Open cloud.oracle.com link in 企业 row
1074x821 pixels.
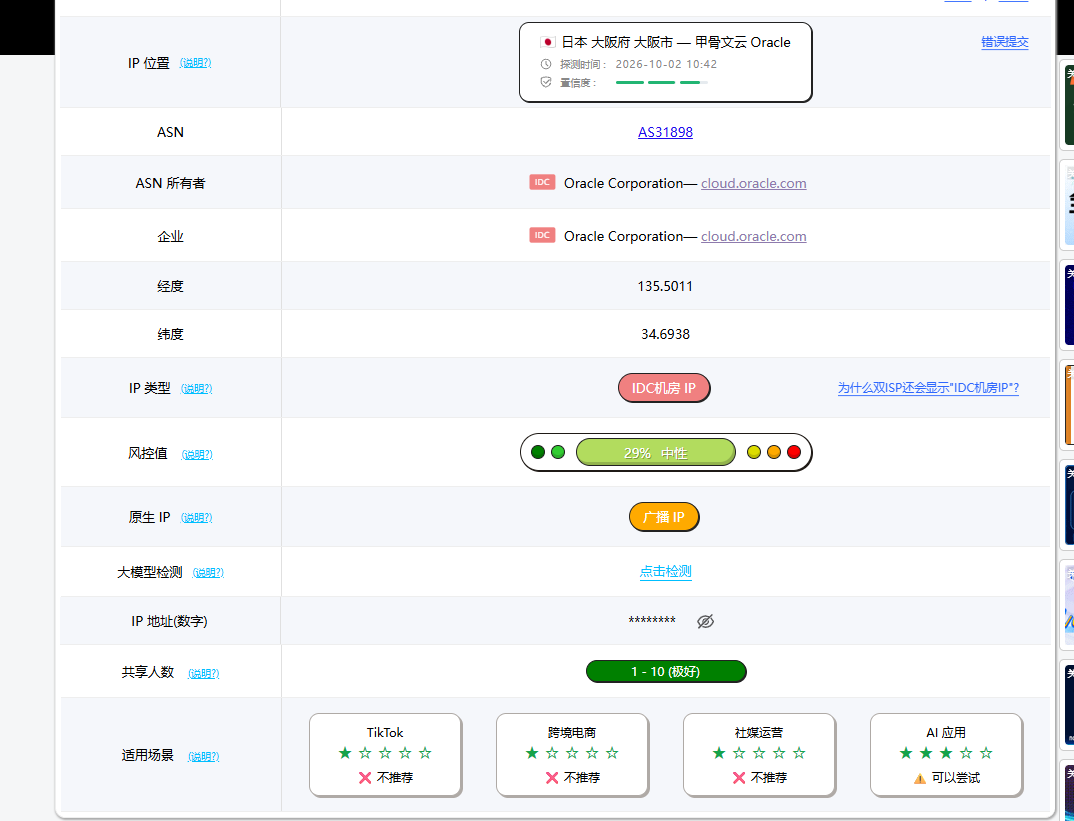point(753,236)
